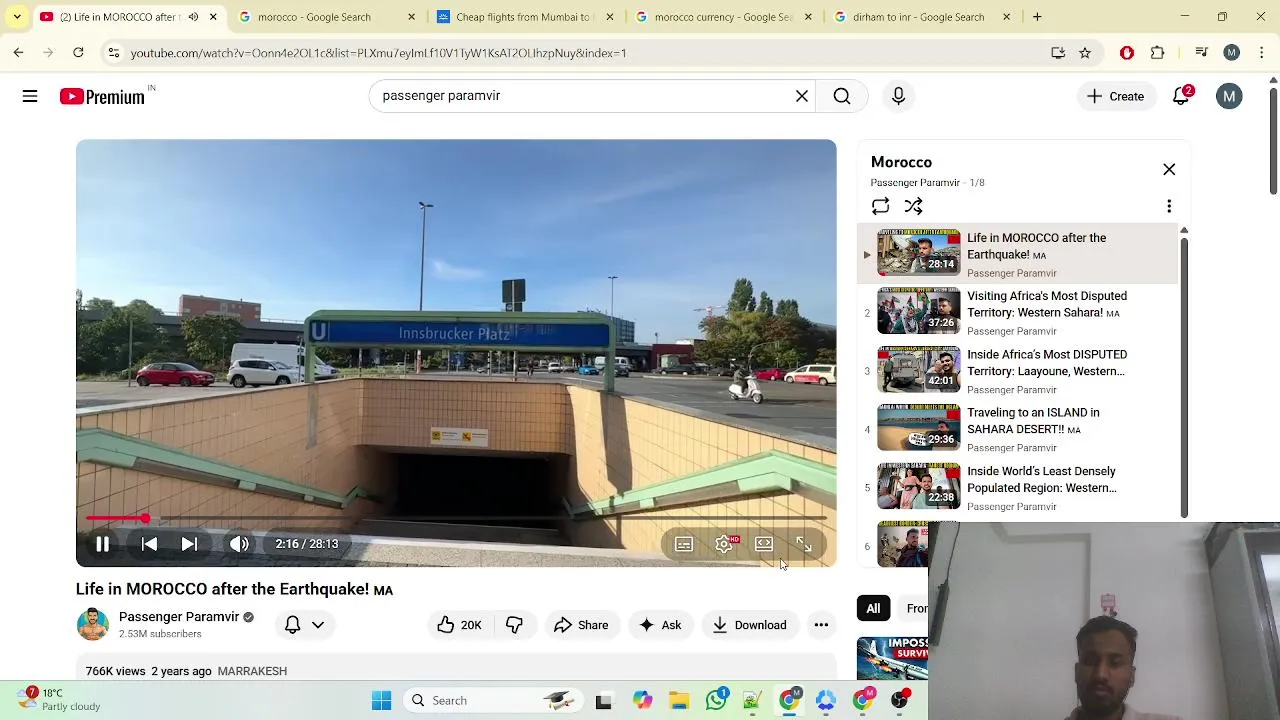
Task: Open Copilot from the taskbar
Action: (642, 701)
